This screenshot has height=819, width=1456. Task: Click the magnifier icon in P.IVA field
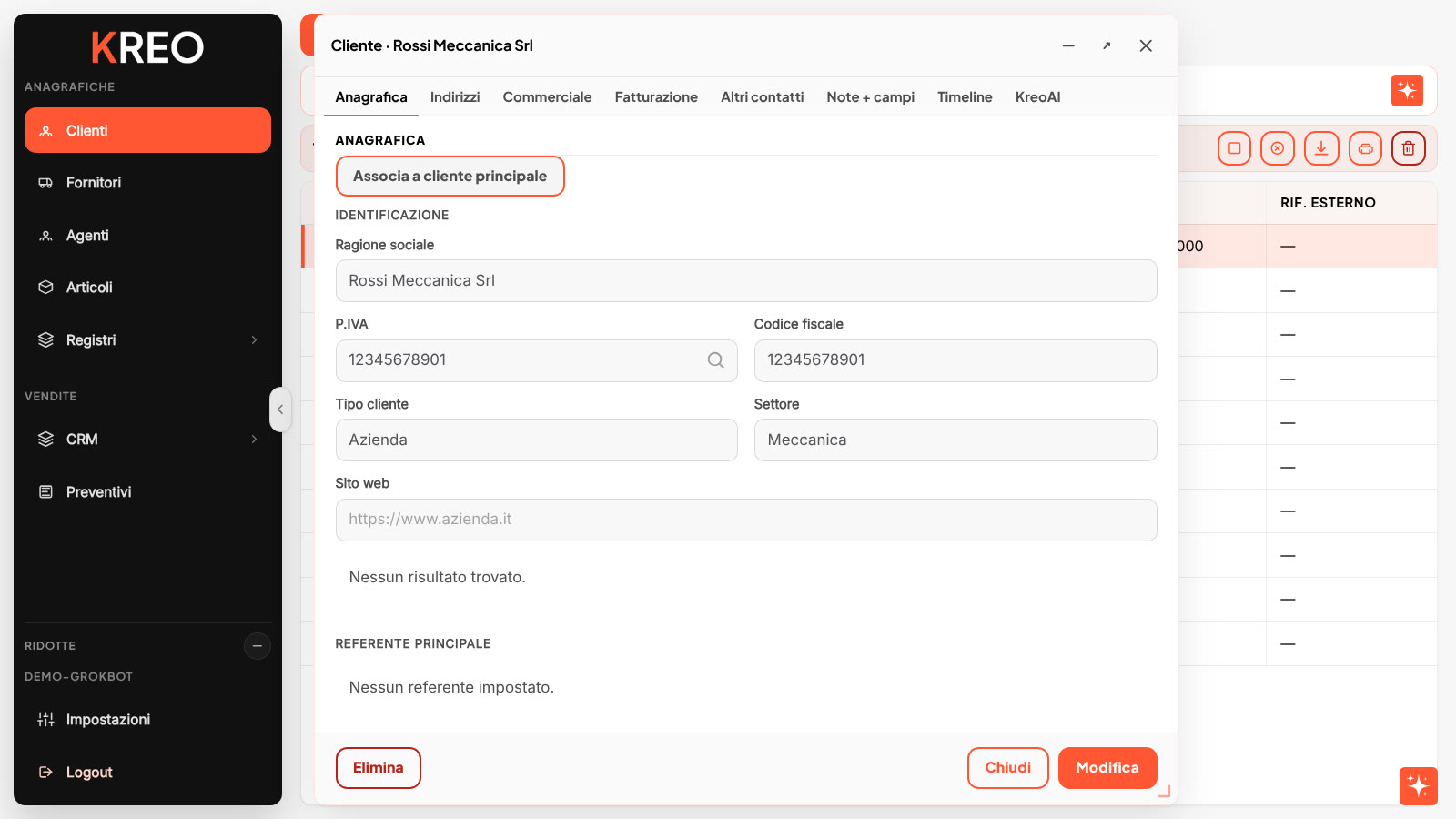(716, 360)
